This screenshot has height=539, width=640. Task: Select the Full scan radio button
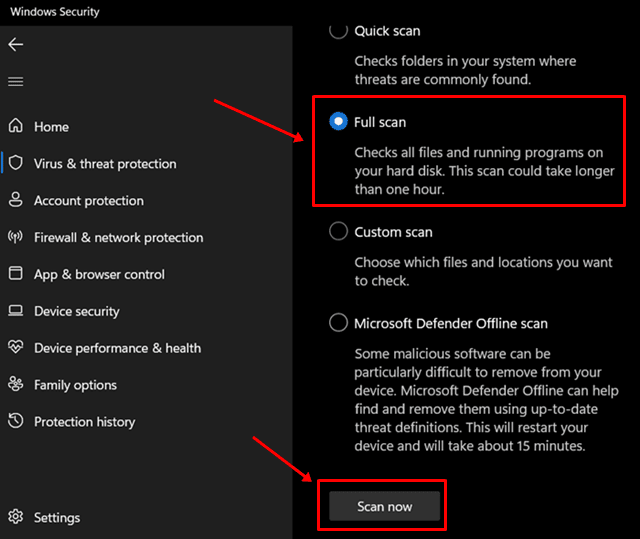point(339,122)
